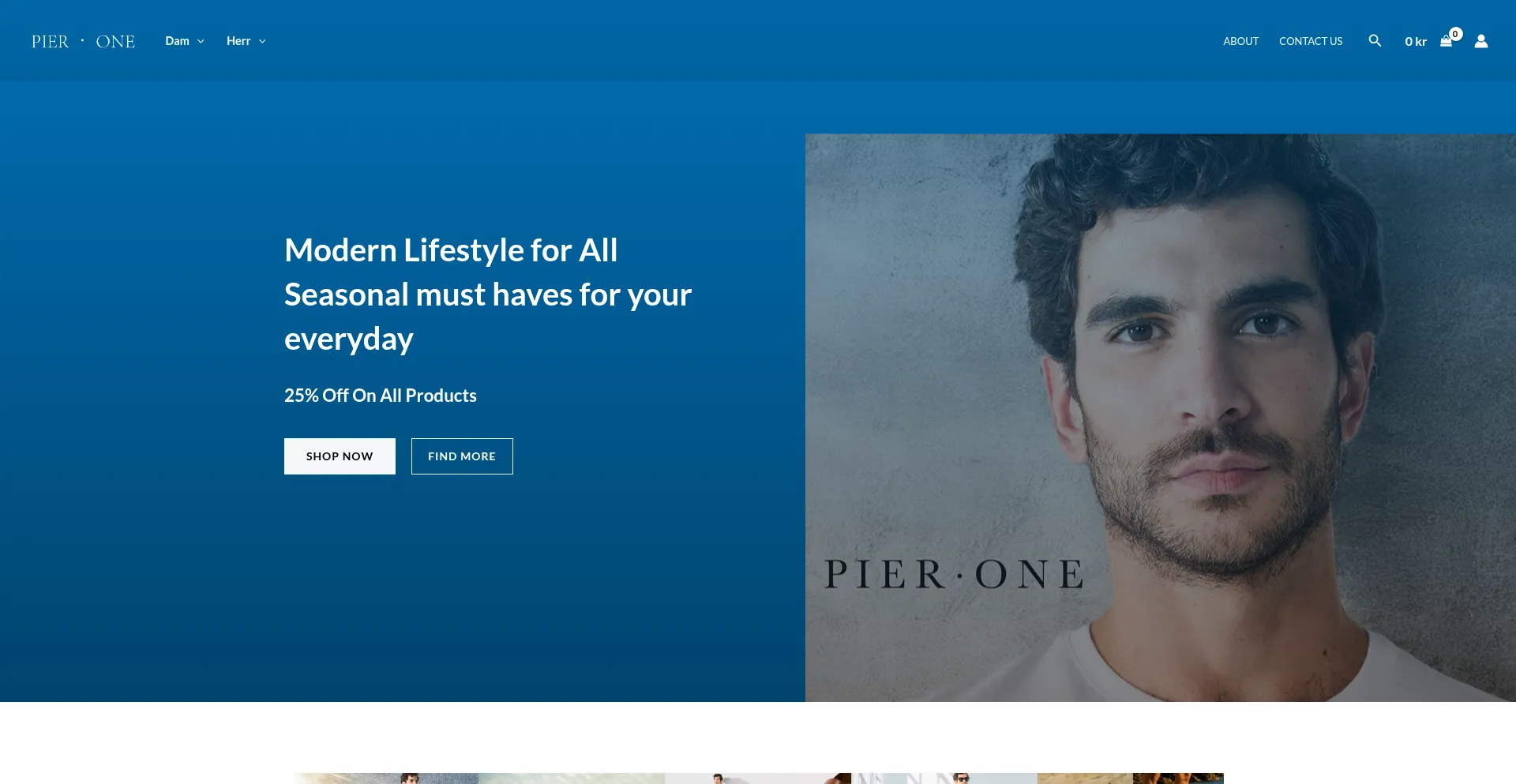
Task: Select the rightmost image strip at page bottom
Action: pos(1131,778)
